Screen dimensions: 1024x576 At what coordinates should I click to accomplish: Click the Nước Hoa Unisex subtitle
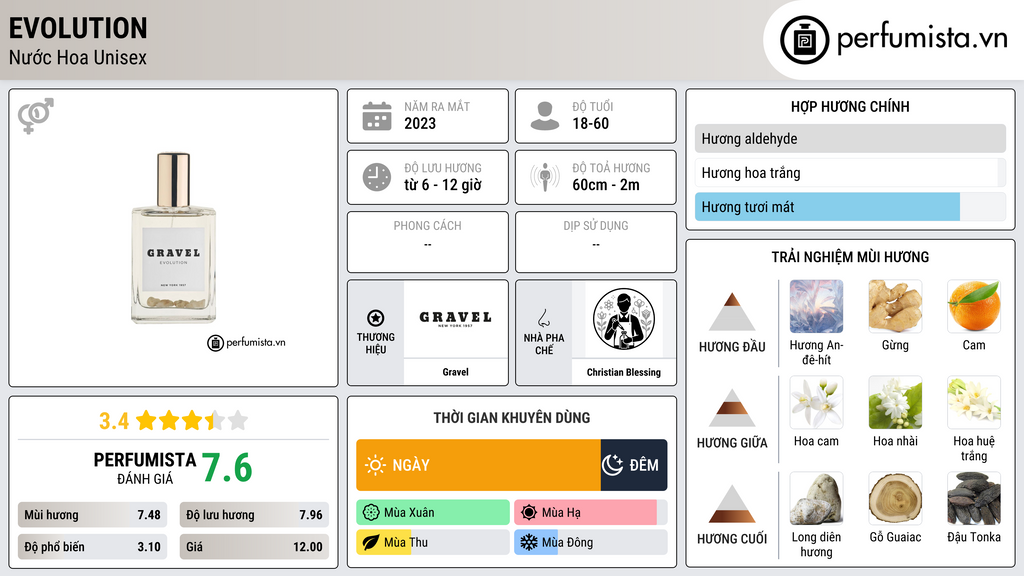click(x=78, y=57)
